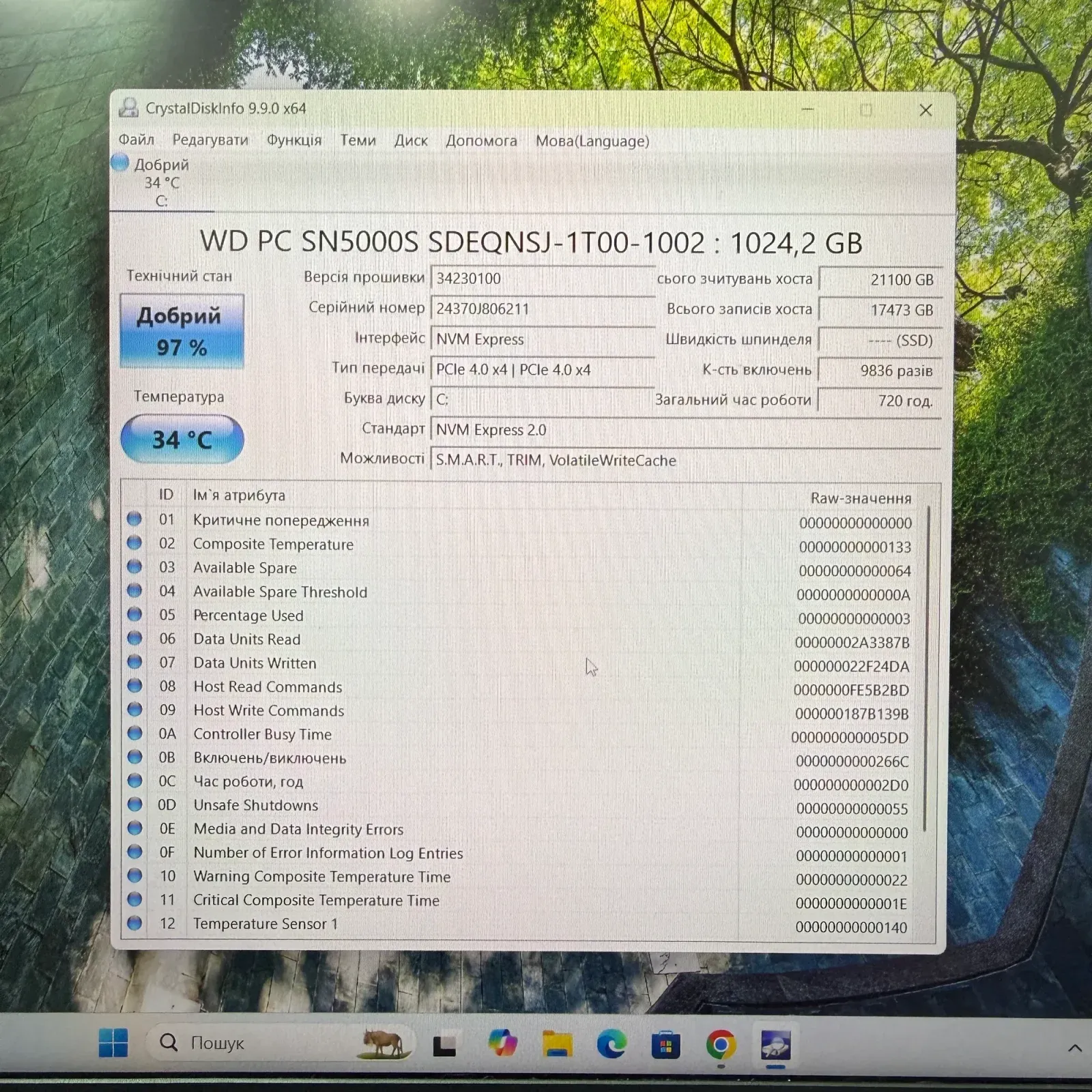The width and height of the screenshot is (1092, 1092).
Task: Click the 34 °C temperature button
Action: pos(182,440)
